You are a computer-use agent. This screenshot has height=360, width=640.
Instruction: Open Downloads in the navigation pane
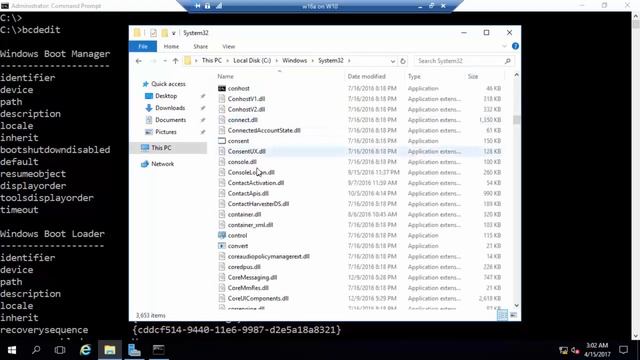coord(170,108)
